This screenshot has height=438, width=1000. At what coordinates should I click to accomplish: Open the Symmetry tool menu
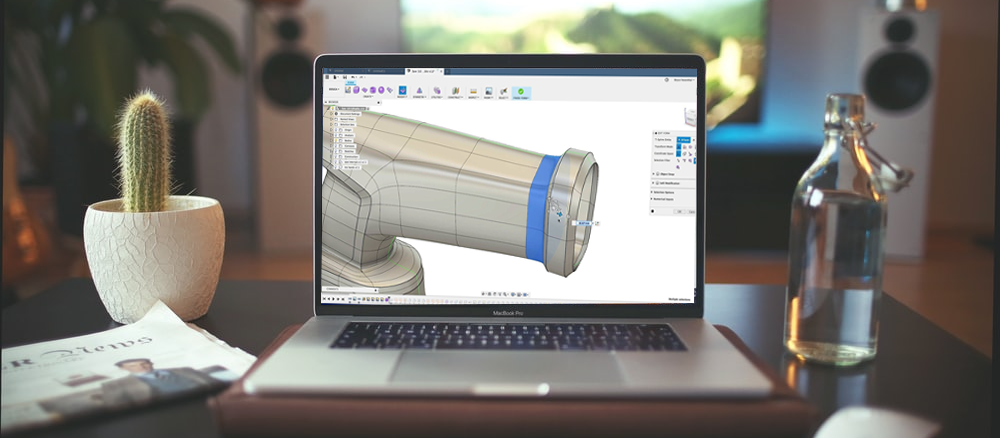tap(419, 92)
